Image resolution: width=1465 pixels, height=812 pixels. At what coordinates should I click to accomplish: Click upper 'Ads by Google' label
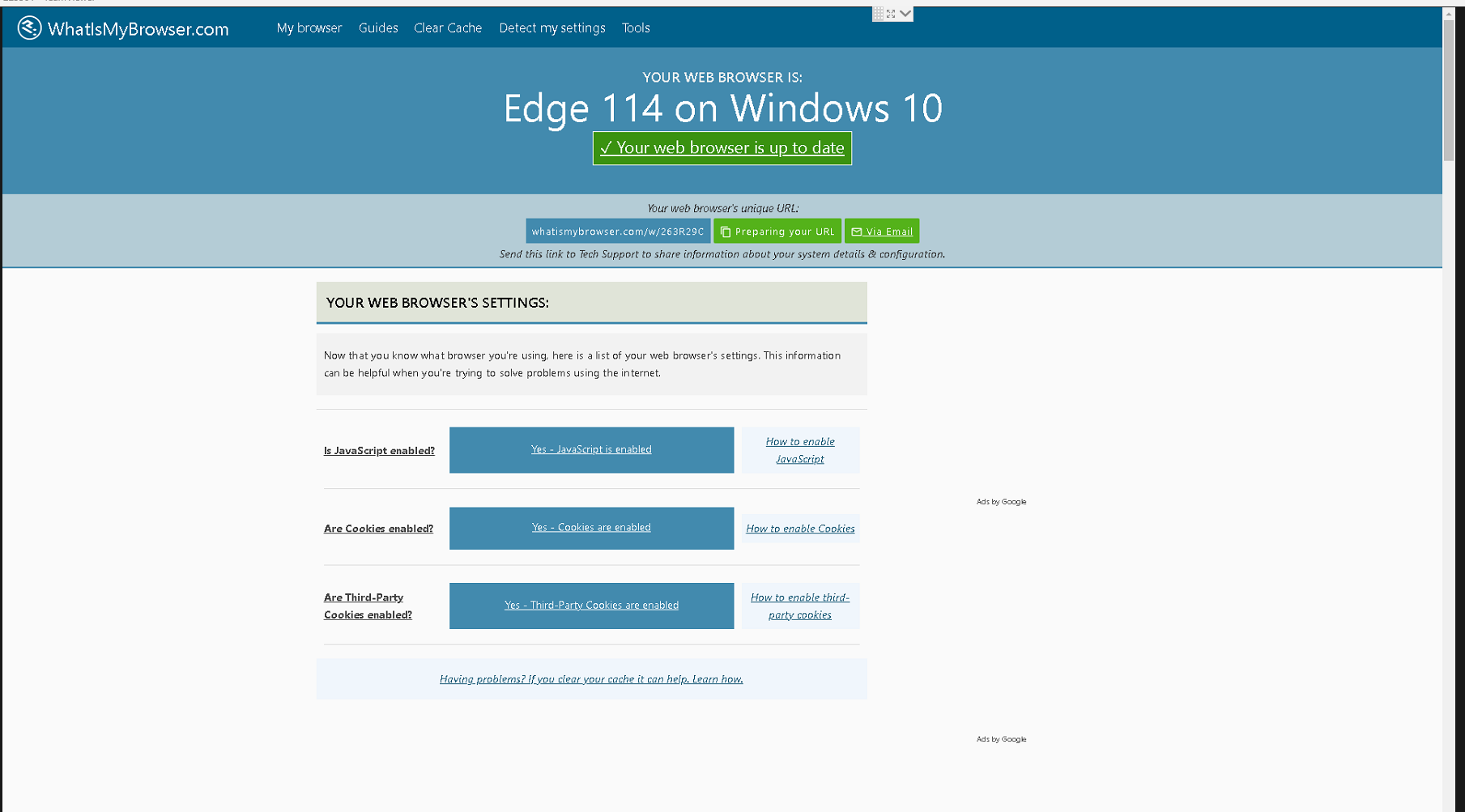(x=1001, y=502)
